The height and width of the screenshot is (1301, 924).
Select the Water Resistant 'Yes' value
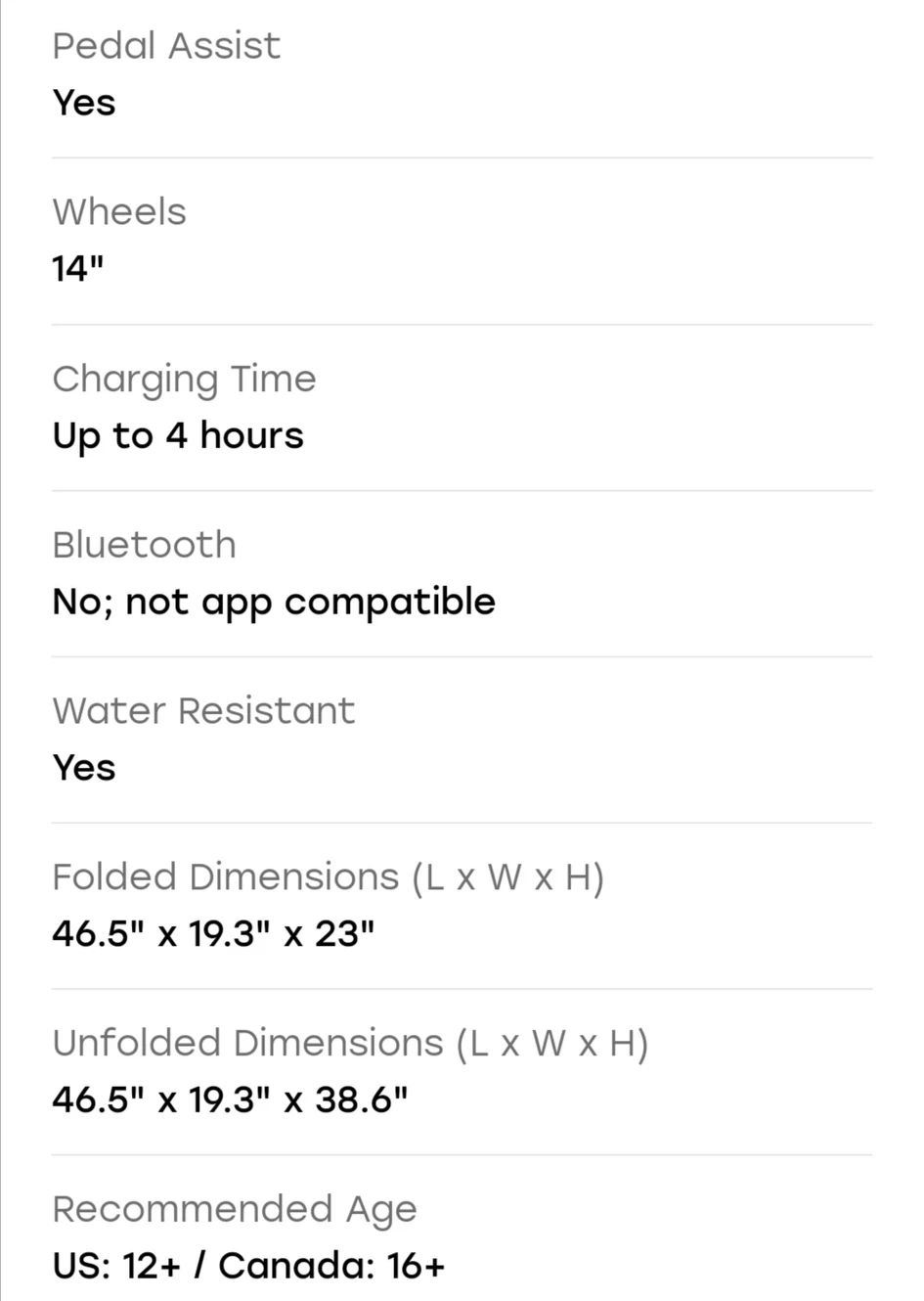pyautogui.click(x=84, y=768)
